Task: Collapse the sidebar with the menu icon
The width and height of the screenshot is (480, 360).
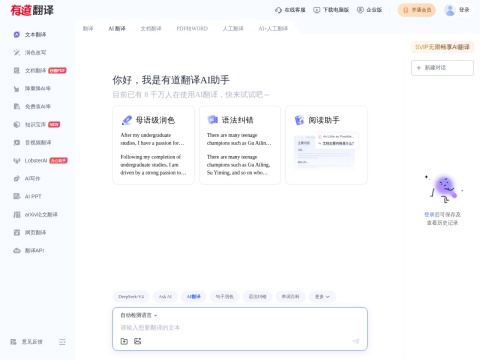Action: [62, 342]
